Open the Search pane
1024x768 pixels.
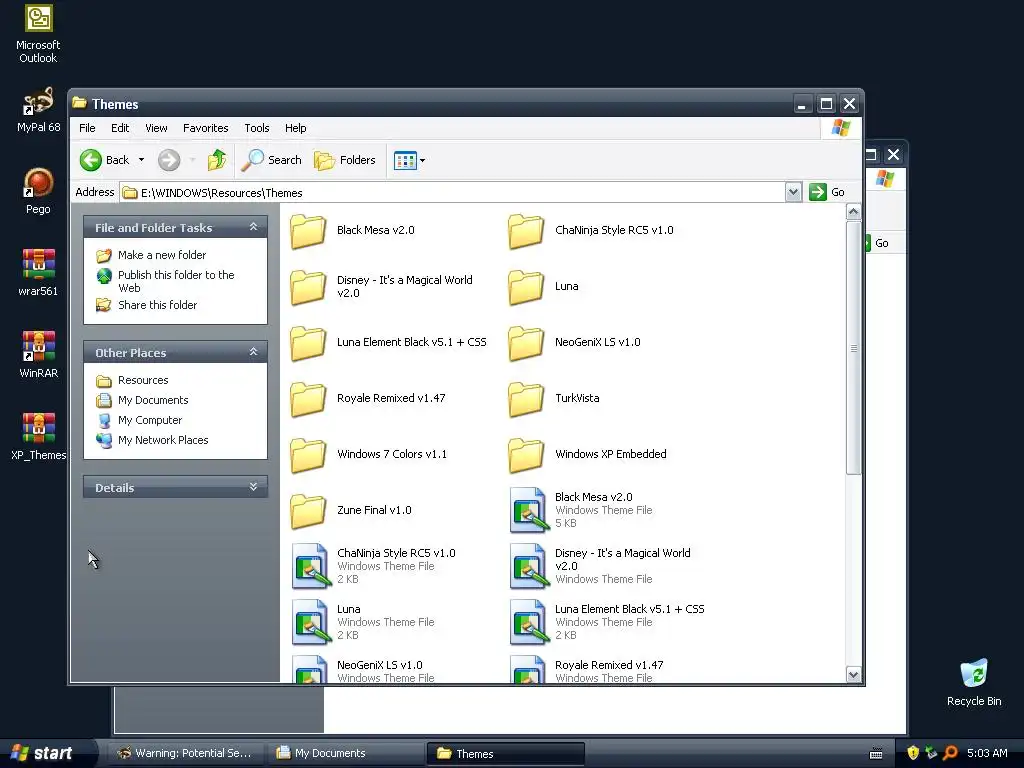point(271,160)
